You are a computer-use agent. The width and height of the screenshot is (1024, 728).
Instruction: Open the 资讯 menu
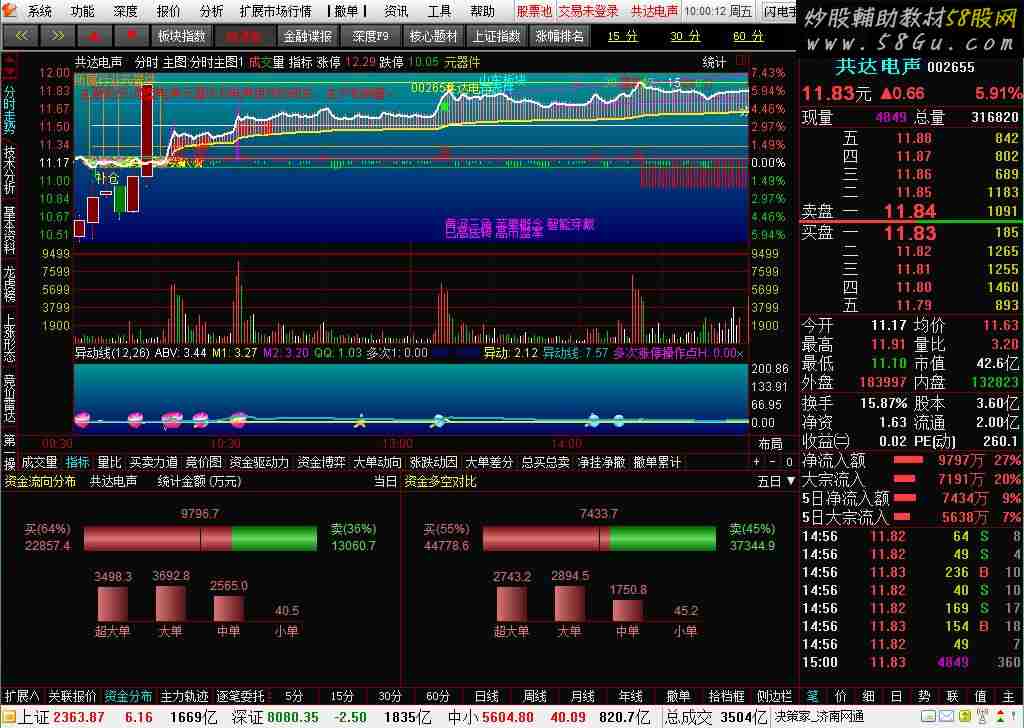coord(396,11)
